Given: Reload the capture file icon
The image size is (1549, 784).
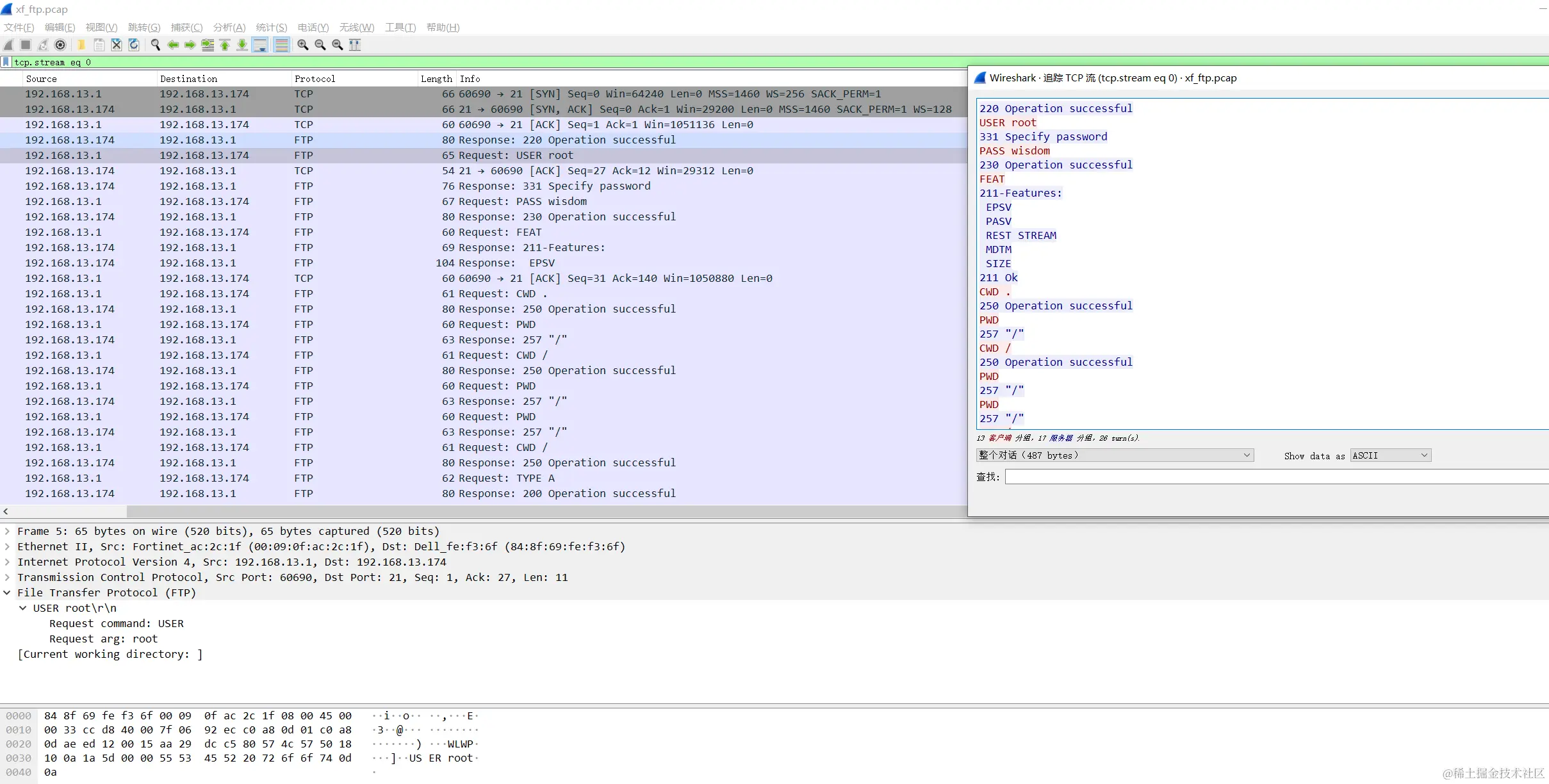Looking at the screenshot, I should pos(134,45).
